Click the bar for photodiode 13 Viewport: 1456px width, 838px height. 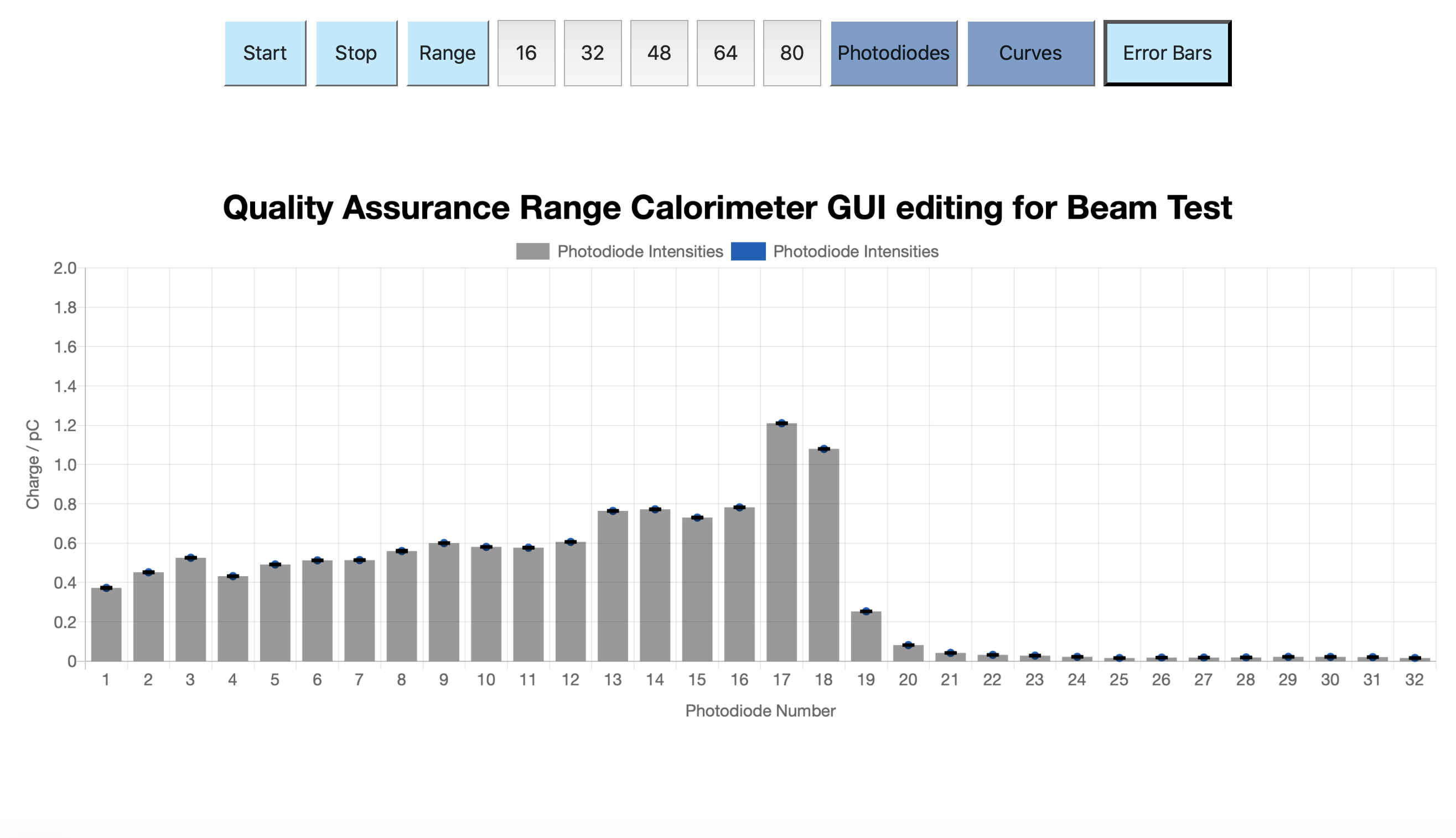pos(613,586)
